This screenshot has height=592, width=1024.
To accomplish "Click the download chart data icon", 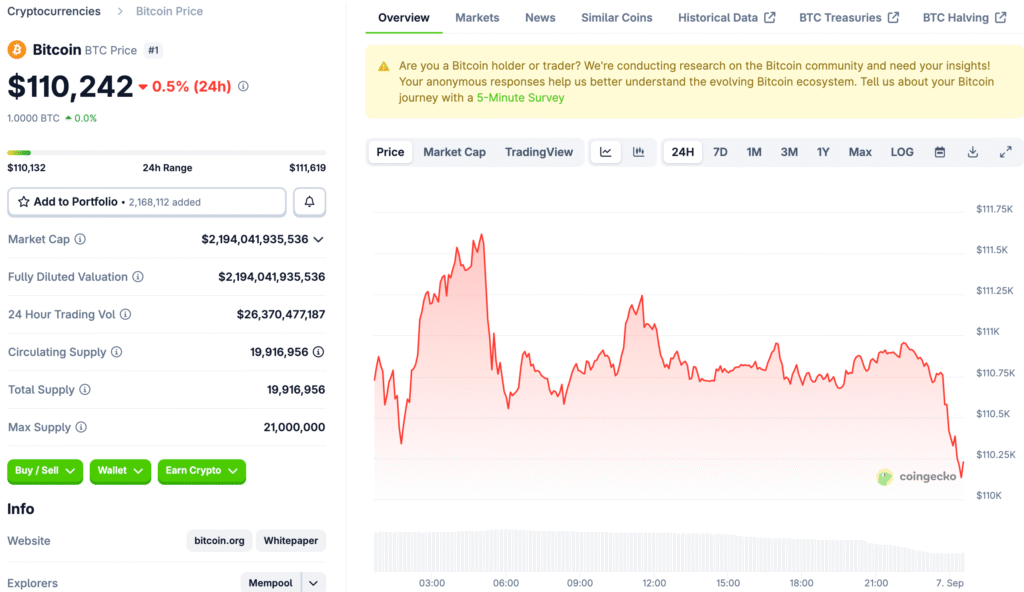I will pos(972,152).
